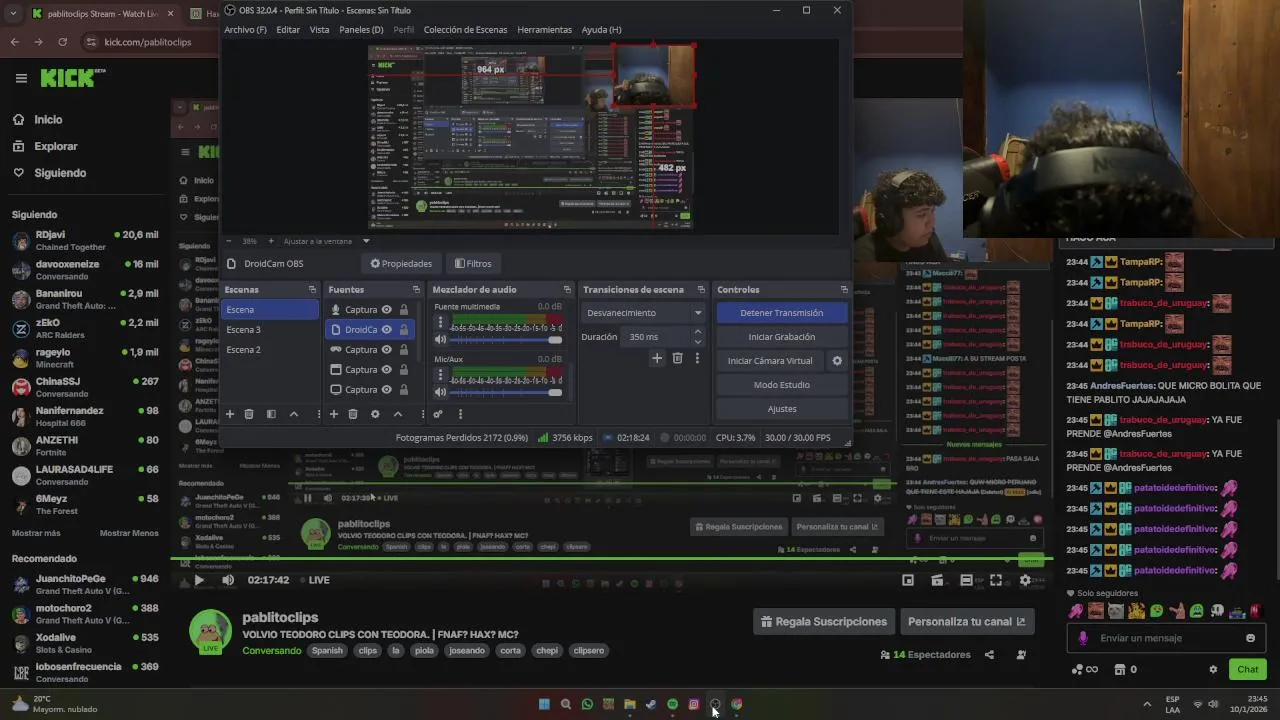Mute the Mic/Aux audio channel
Viewport: 1280px width, 720px height.
coord(440,392)
